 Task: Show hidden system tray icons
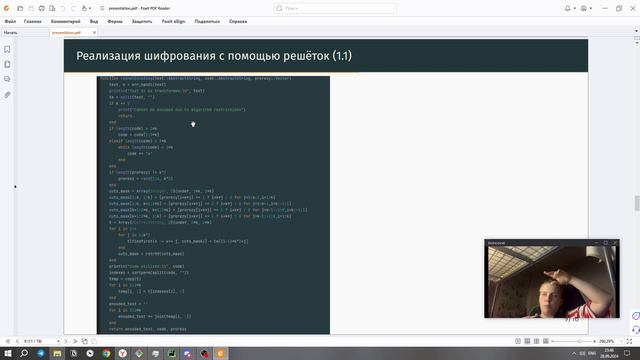click(573, 353)
